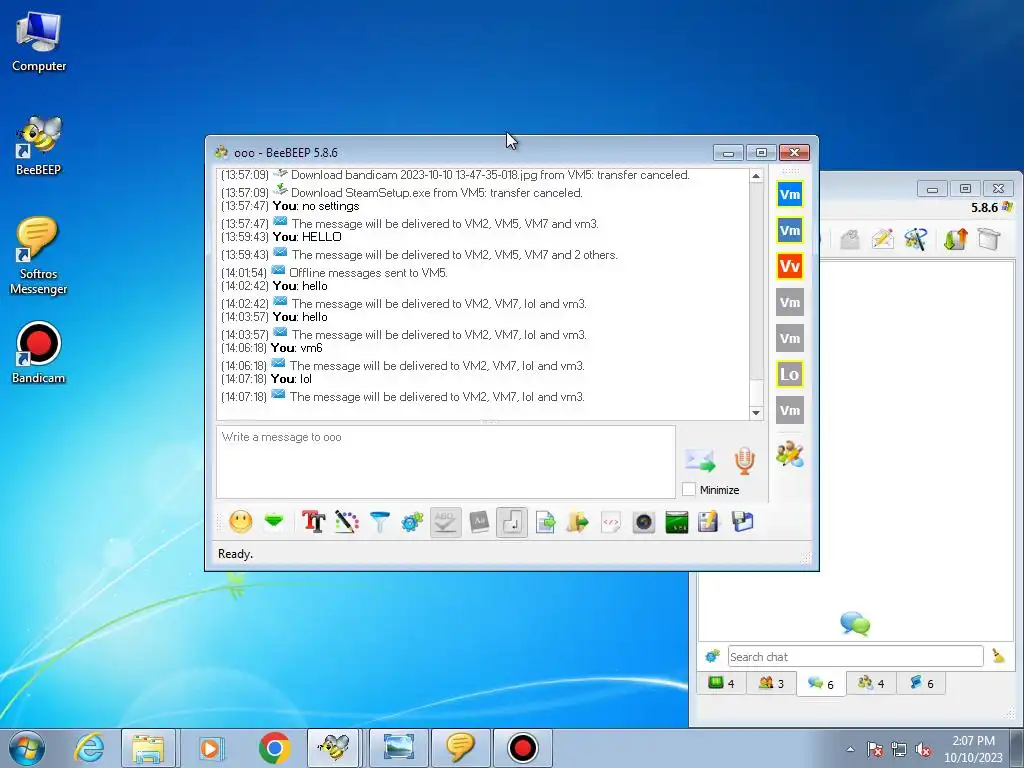Click the blue funnel filter icon
This screenshot has height=768, width=1024.
coord(379,522)
